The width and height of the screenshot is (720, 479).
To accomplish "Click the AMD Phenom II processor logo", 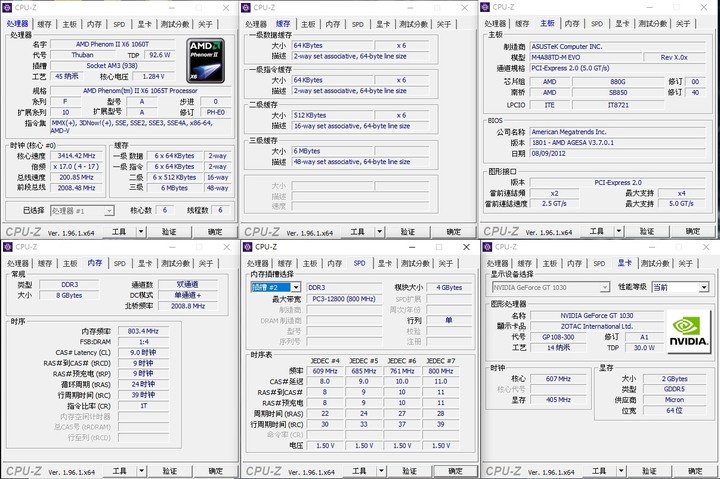I will pyautogui.click(x=206, y=60).
